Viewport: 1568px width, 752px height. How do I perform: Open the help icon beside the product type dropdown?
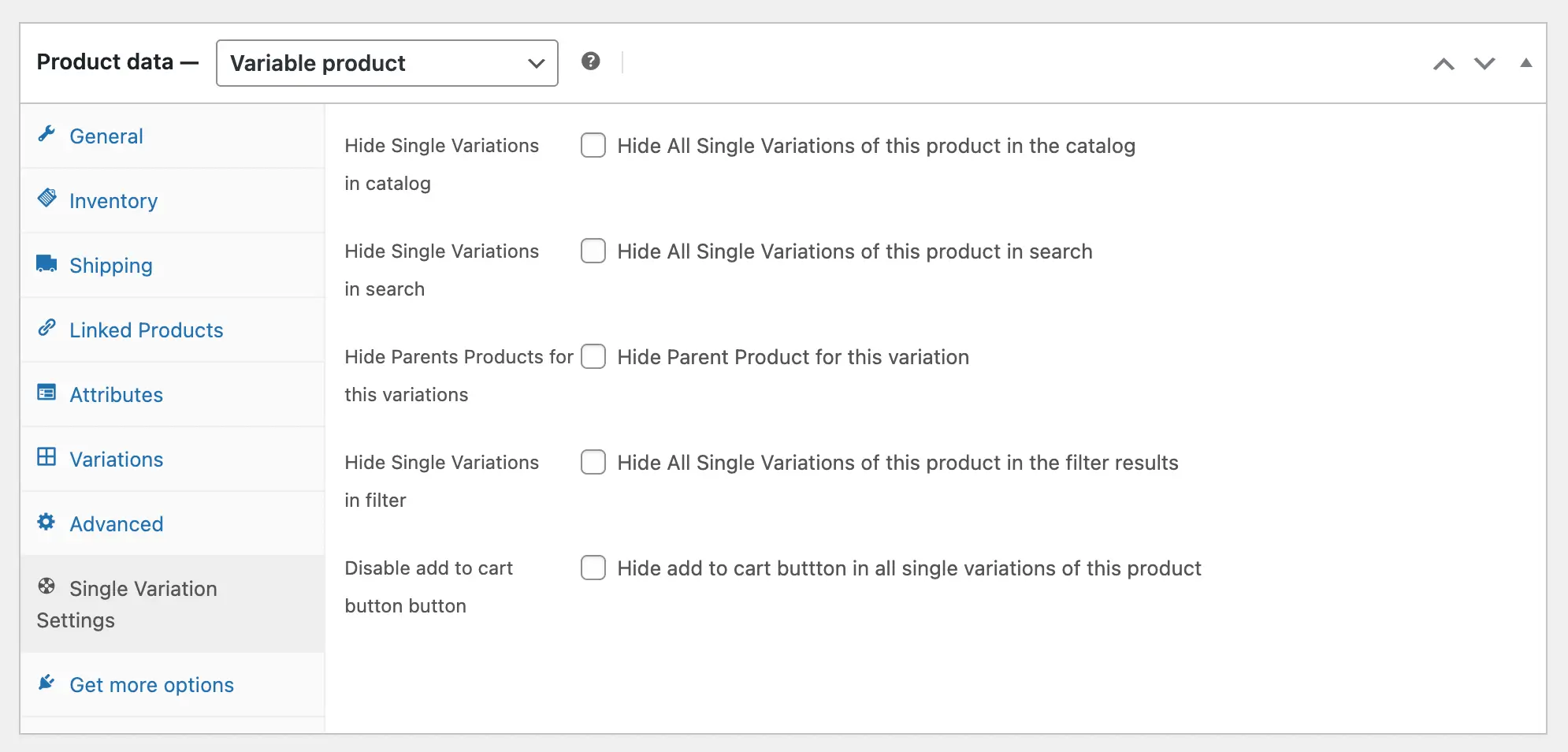[x=591, y=61]
